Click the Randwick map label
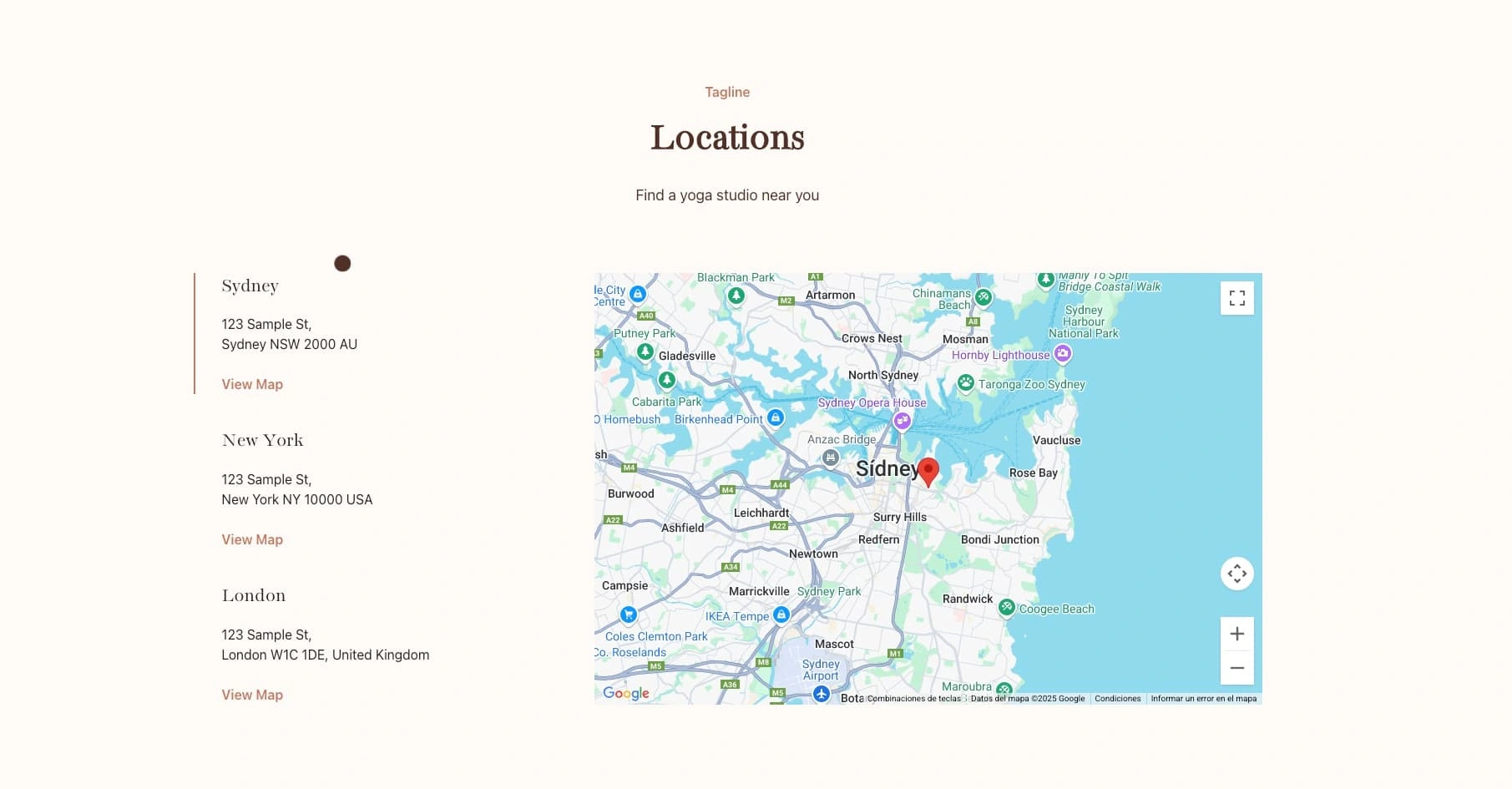 tap(968, 599)
